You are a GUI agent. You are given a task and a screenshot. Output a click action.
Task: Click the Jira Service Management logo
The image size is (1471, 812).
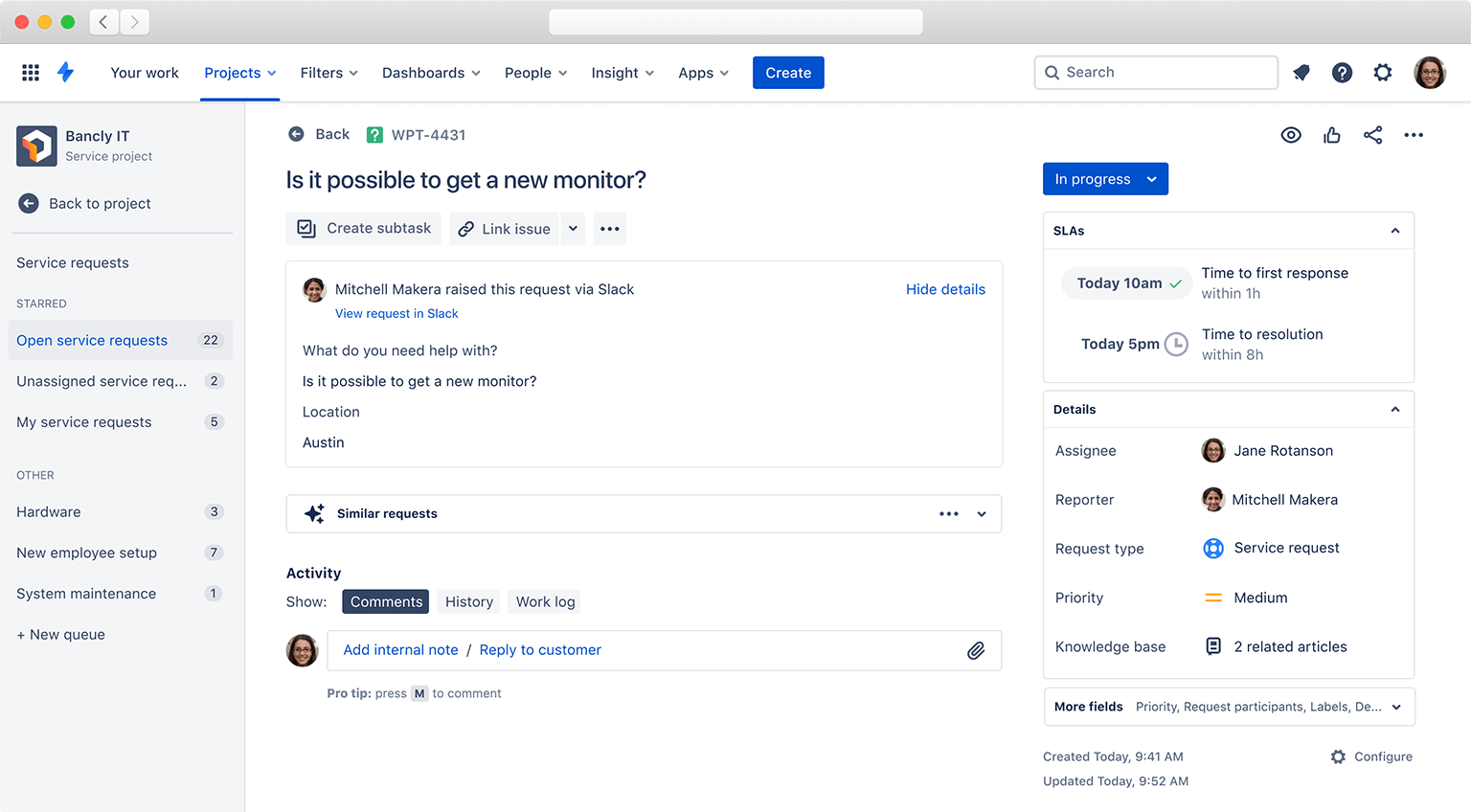coord(65,73)
